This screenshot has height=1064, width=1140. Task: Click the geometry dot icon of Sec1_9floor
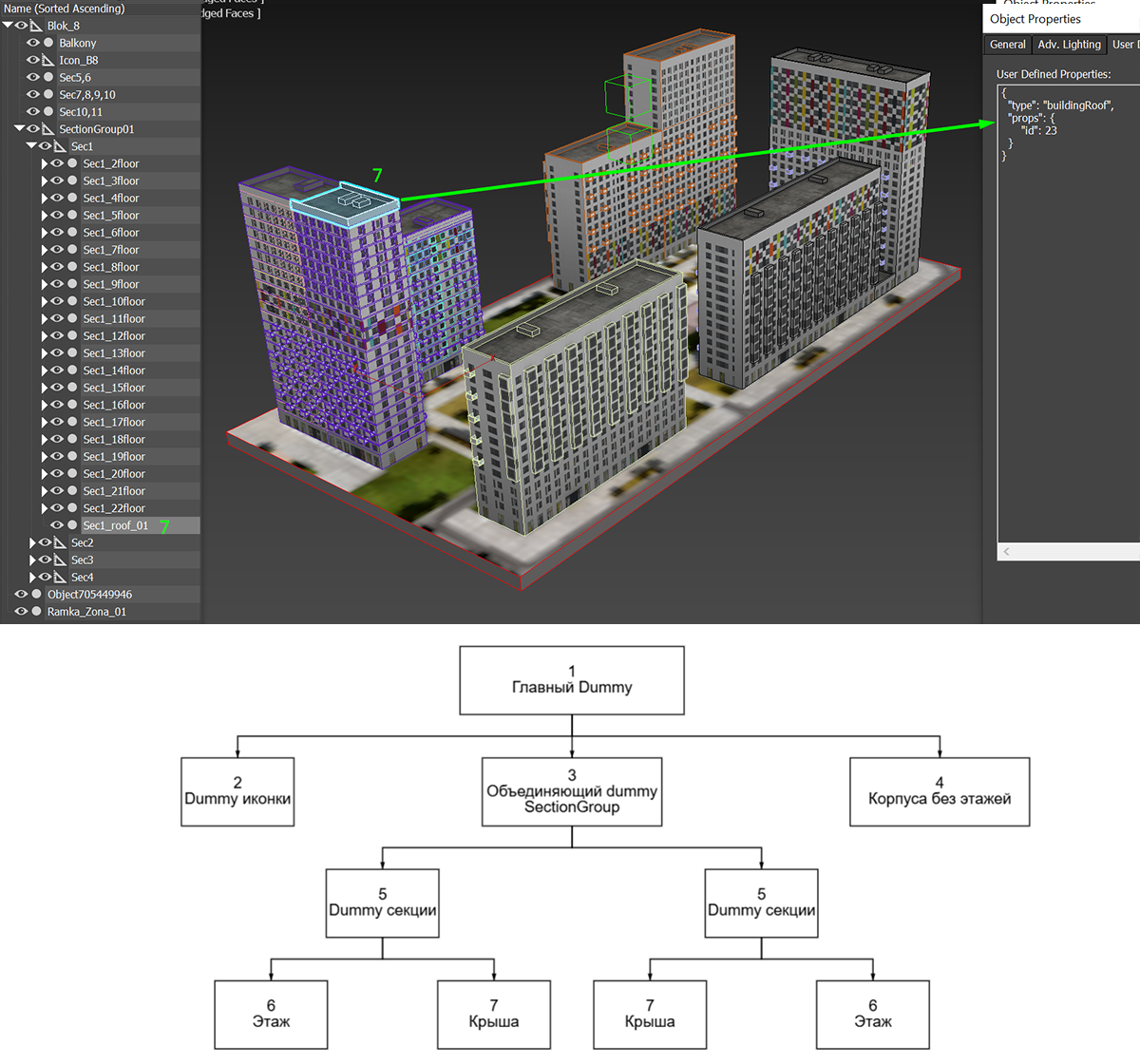pos(72,284)
